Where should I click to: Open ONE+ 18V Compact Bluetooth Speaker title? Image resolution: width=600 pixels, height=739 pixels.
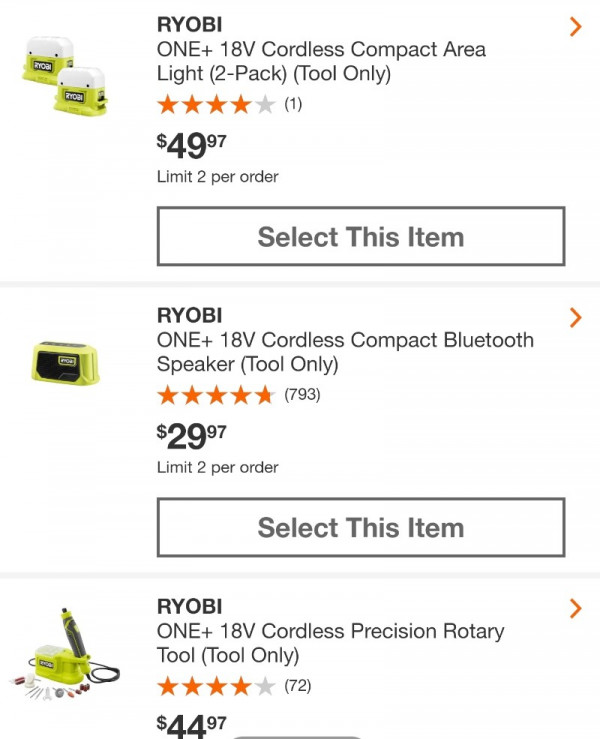[345, 352]
